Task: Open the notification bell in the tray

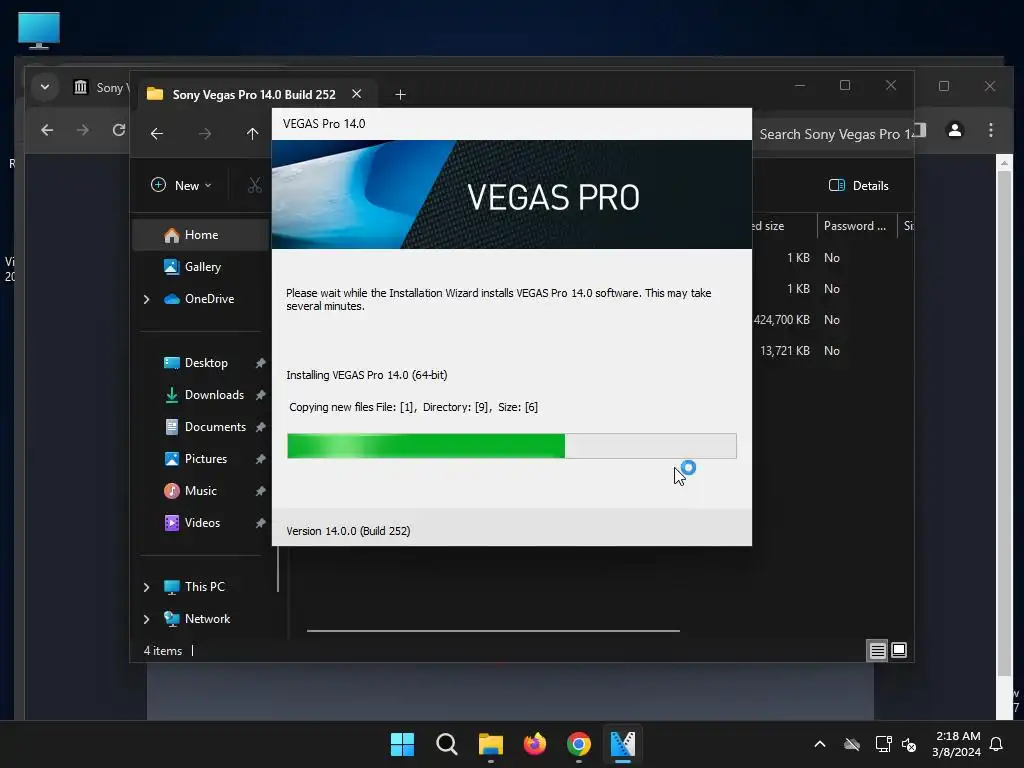Action: 997,744
